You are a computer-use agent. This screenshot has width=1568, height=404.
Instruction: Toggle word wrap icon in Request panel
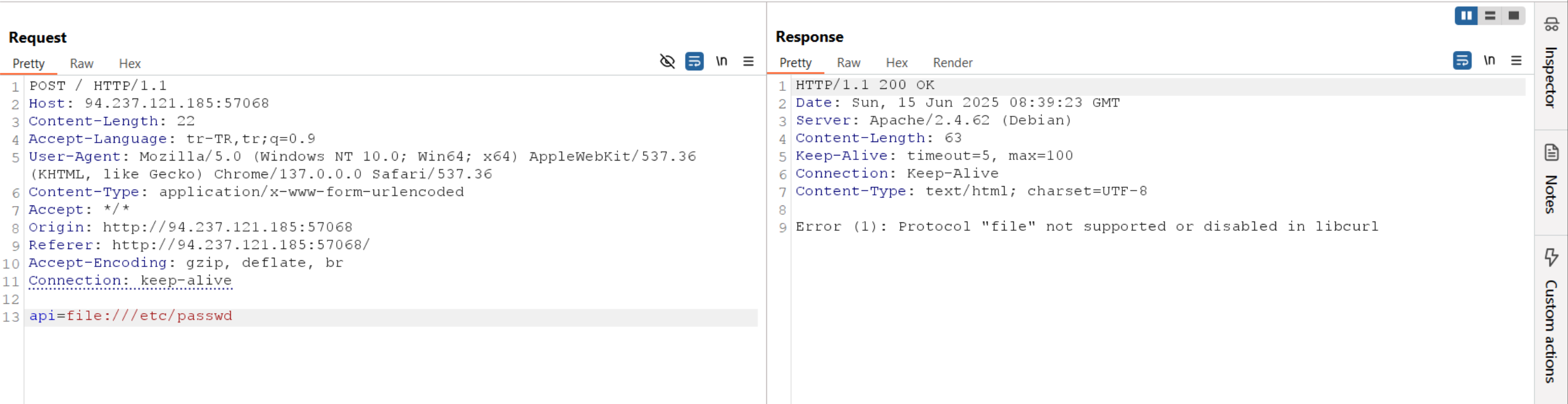(x=694, y=61)
